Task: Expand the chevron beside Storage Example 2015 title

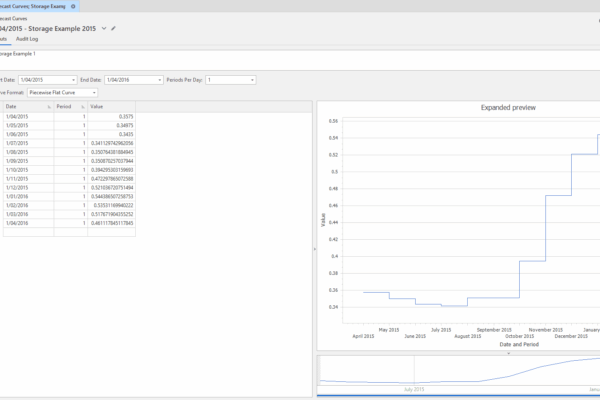Action: click(104, 28)
